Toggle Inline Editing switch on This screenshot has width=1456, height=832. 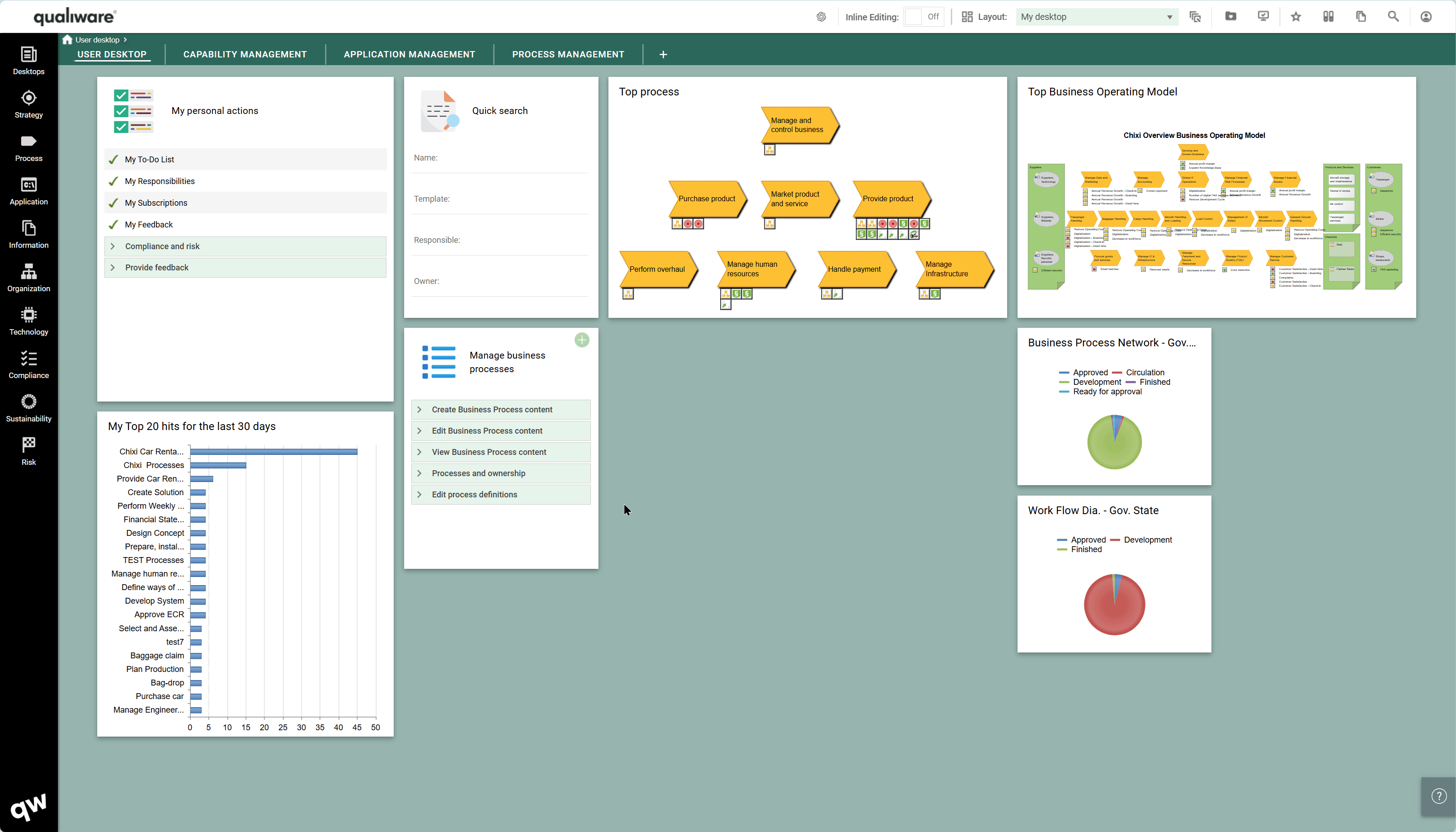pos(923,17)
